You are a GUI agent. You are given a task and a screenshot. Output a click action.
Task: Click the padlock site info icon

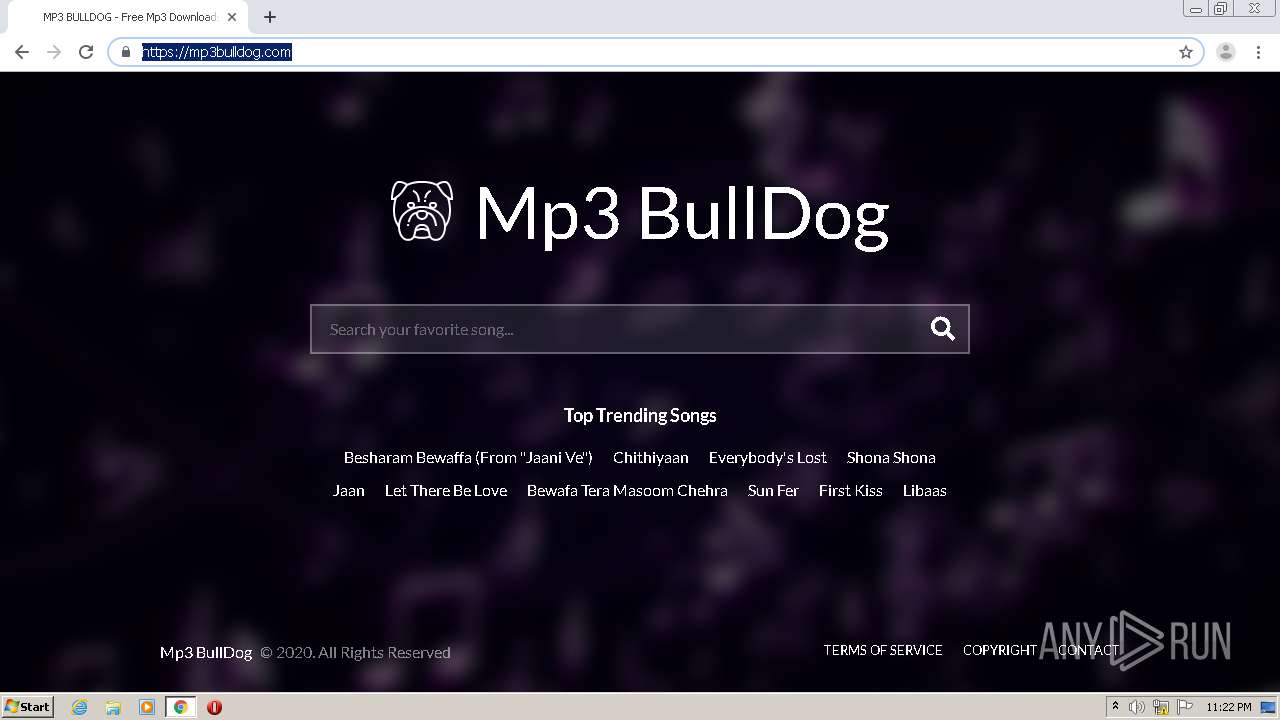coord(126,52)
